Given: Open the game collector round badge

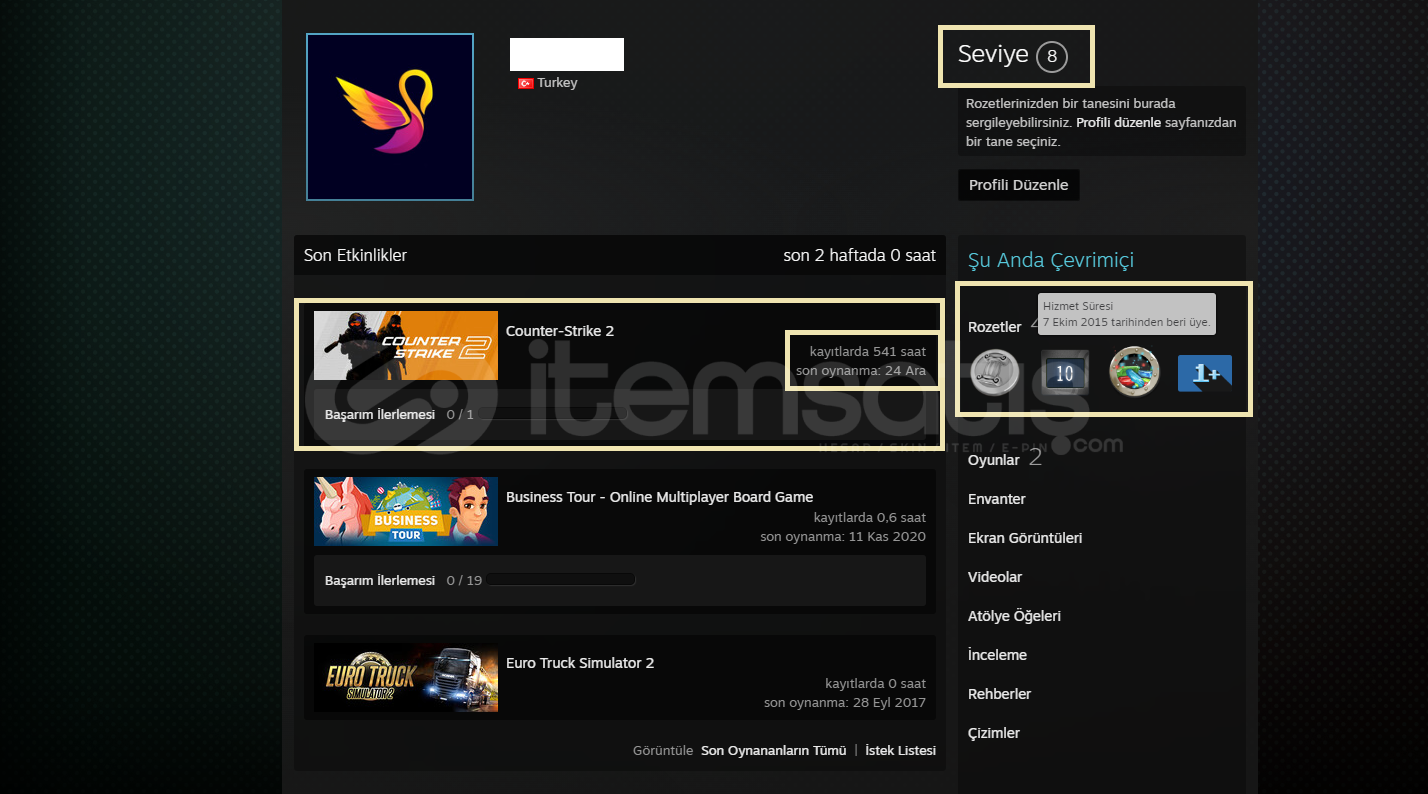Looking at the screenshot, I should tap(1134, 372).
